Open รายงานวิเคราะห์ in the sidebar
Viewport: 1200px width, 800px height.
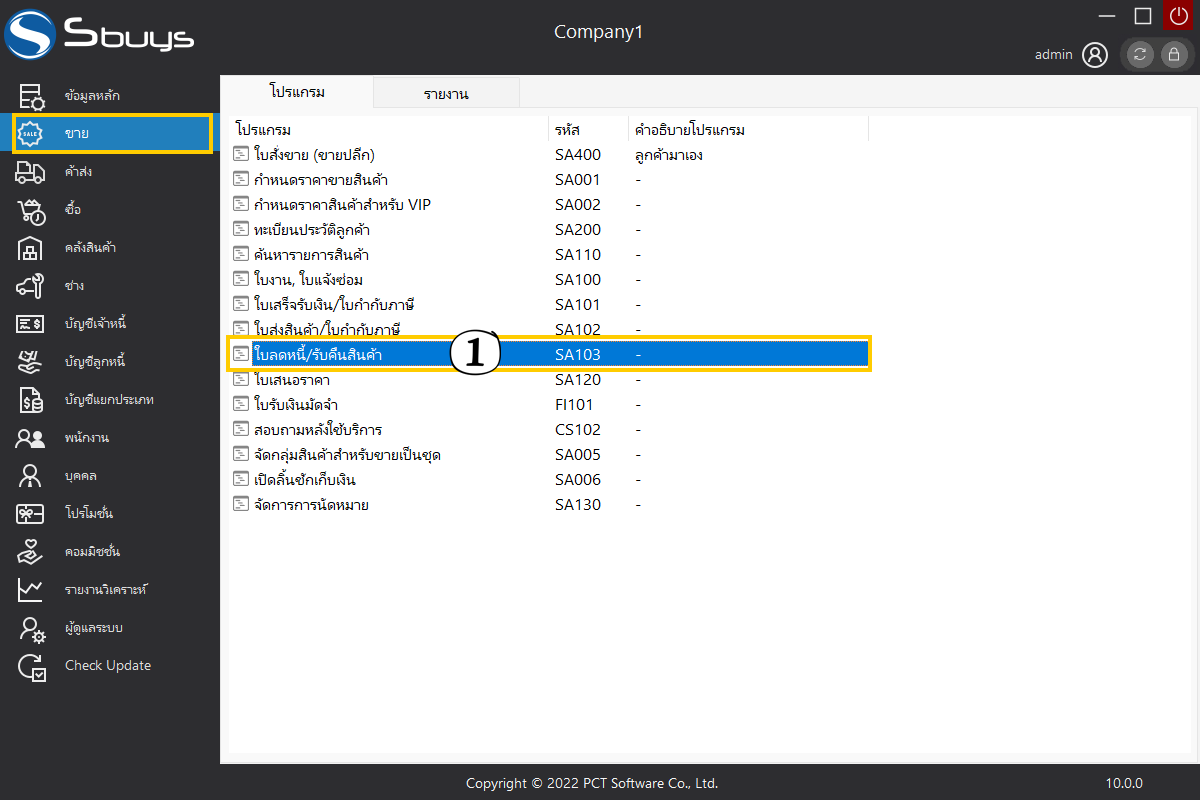(x=106, y=590)
